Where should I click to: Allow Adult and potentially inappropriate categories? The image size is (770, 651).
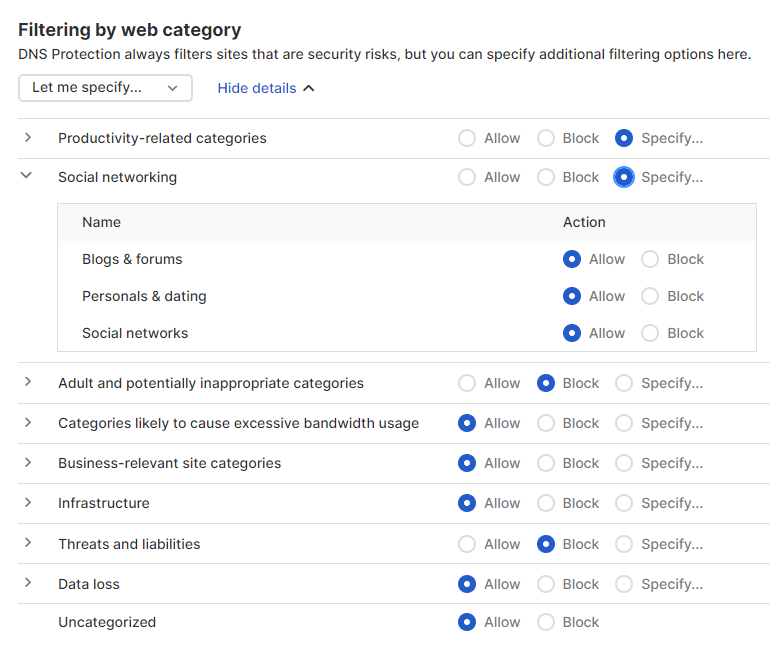(x=467, y=383)
